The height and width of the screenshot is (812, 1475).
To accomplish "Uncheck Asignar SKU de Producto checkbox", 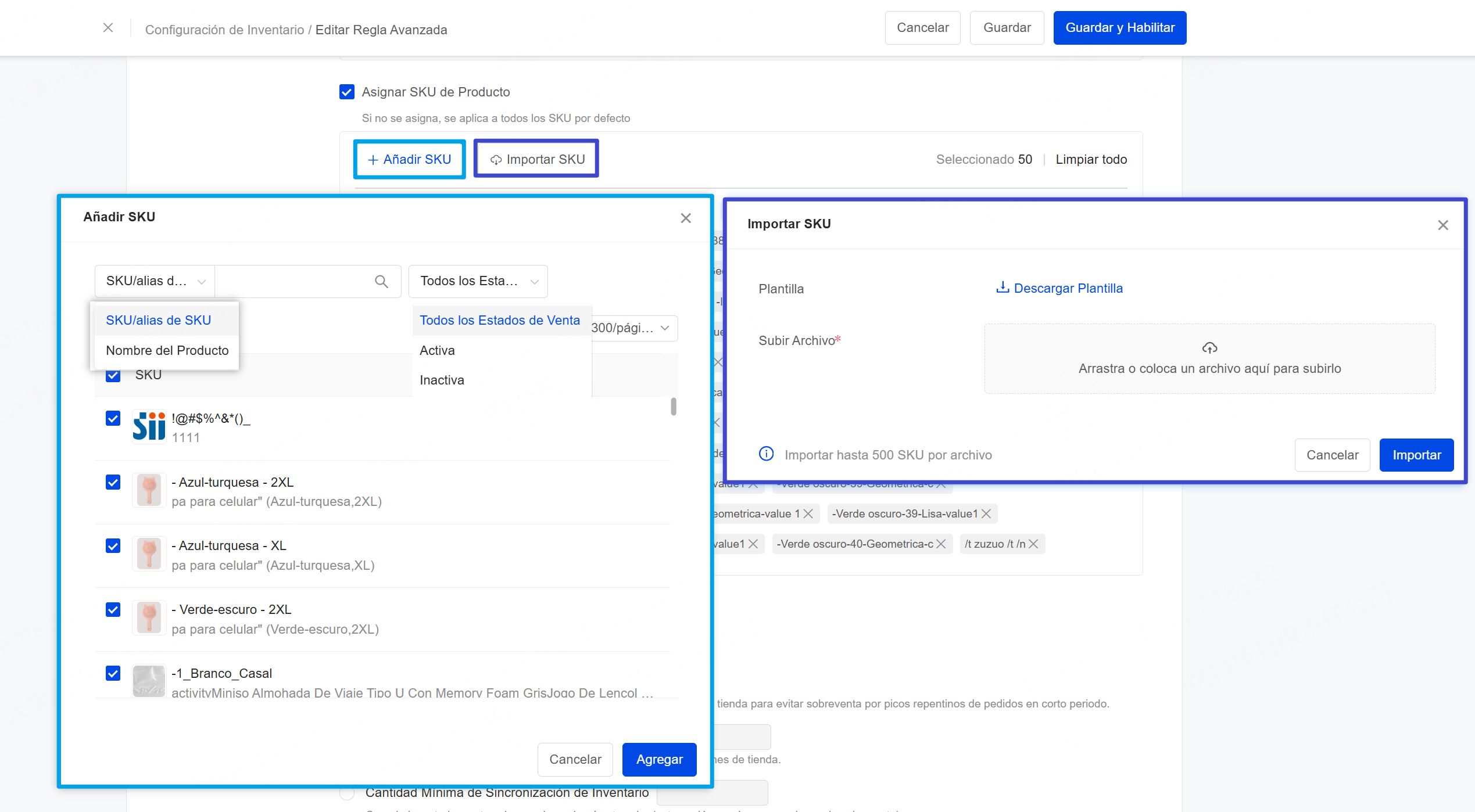I will [347, 92].
